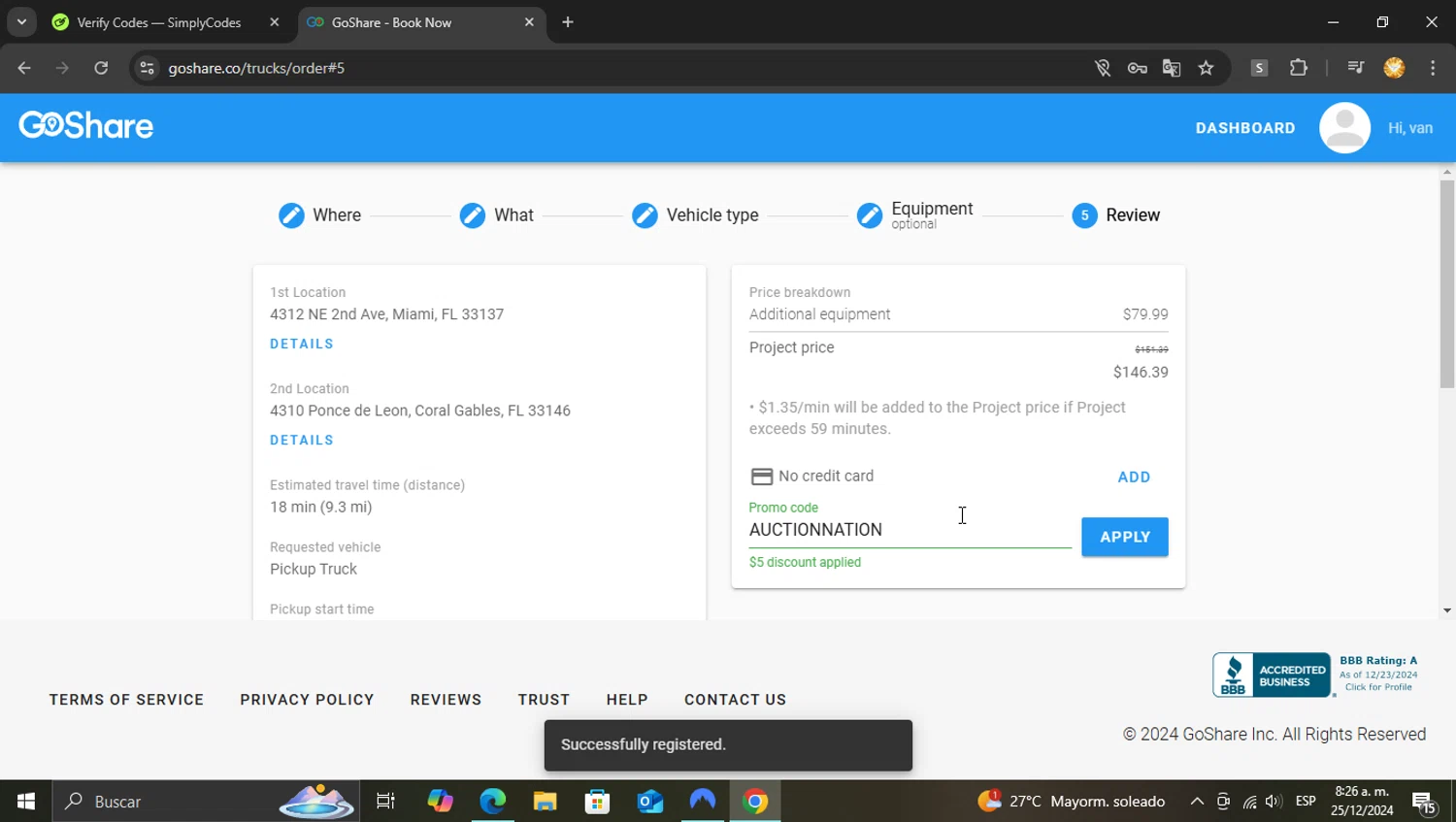Open the user profile avatar
The image size is (1456, 822).
1344,127
